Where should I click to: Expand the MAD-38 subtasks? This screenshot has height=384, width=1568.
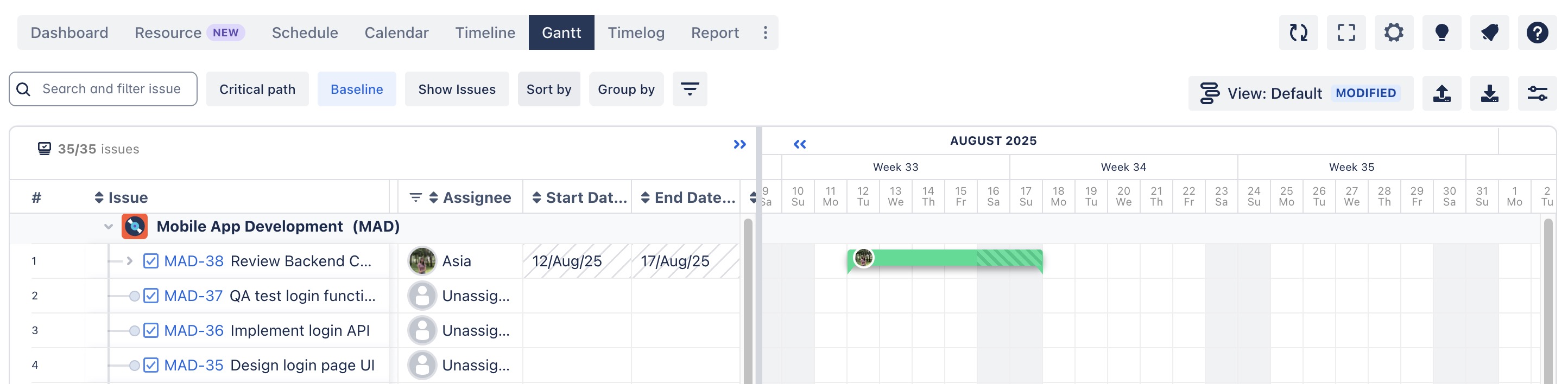point(130,261)
